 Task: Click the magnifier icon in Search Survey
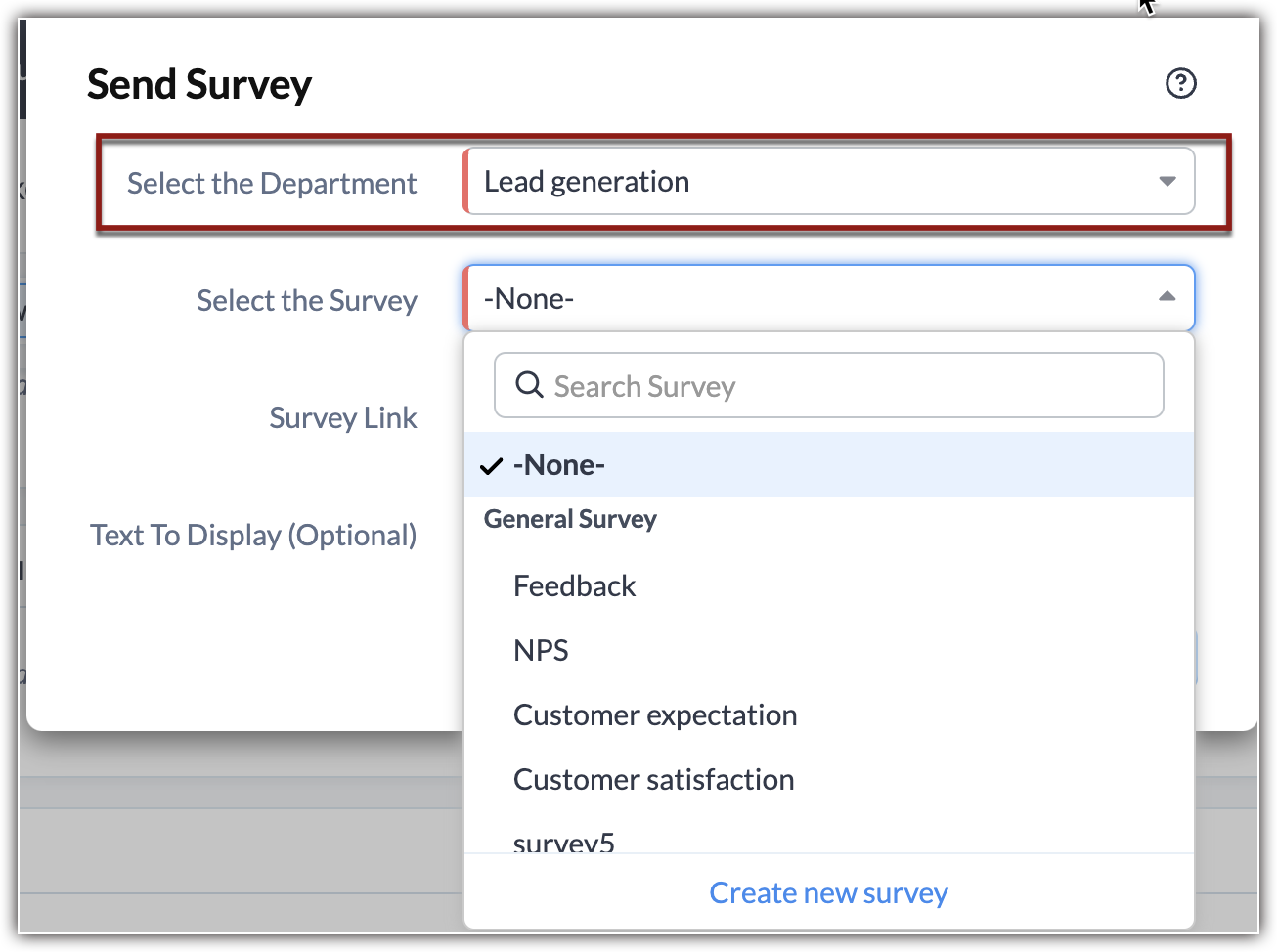coord(529,385)
